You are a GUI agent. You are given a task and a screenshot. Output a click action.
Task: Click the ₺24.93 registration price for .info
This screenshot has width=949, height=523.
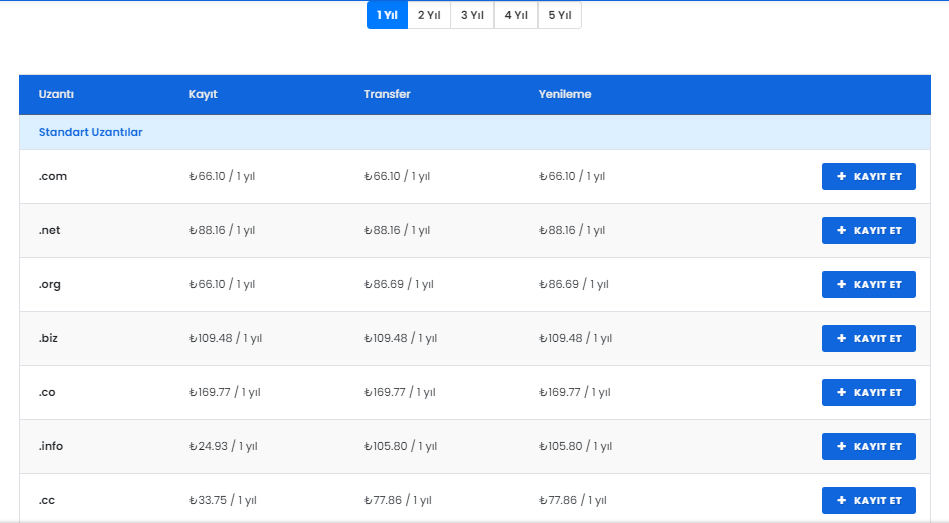(222, 446)
